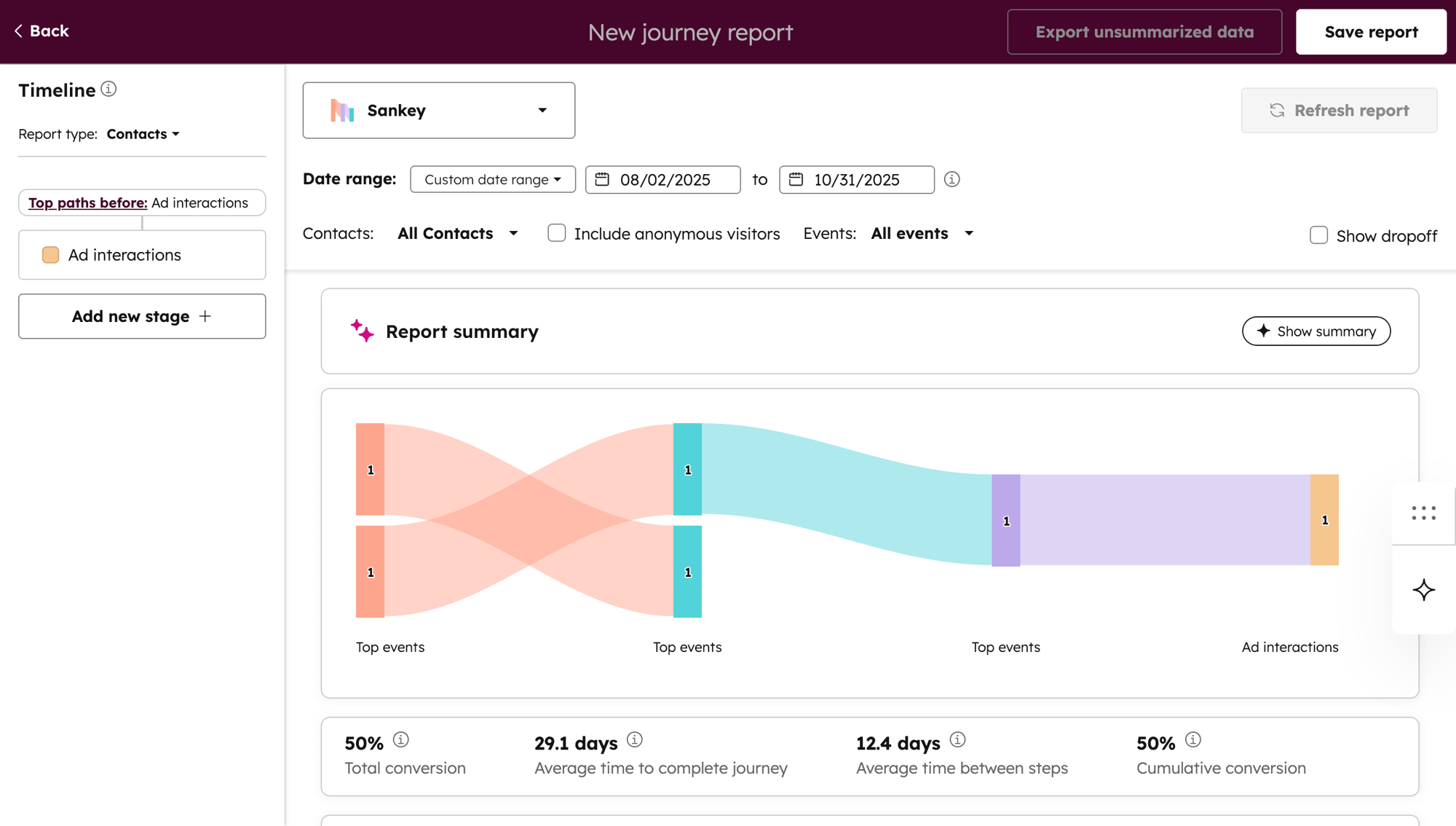Click the info icon beside the date range
Viewport: 1456px width, 826px height.
951,179
